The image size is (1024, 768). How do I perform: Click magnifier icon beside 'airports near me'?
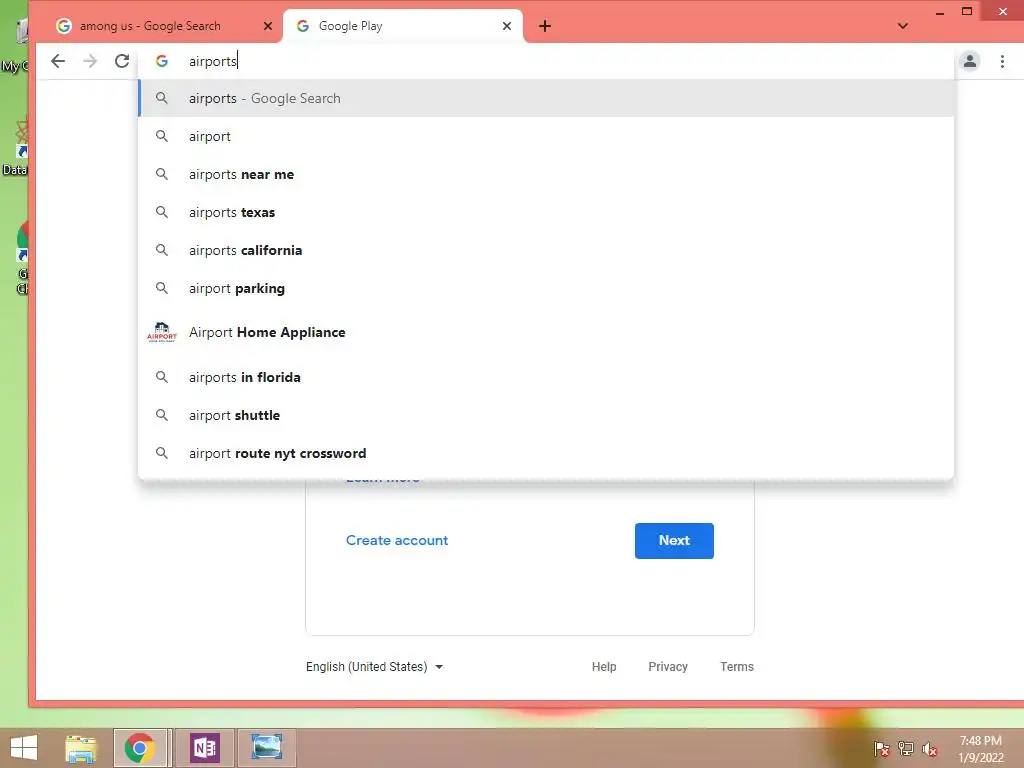[x=162, y=174]
